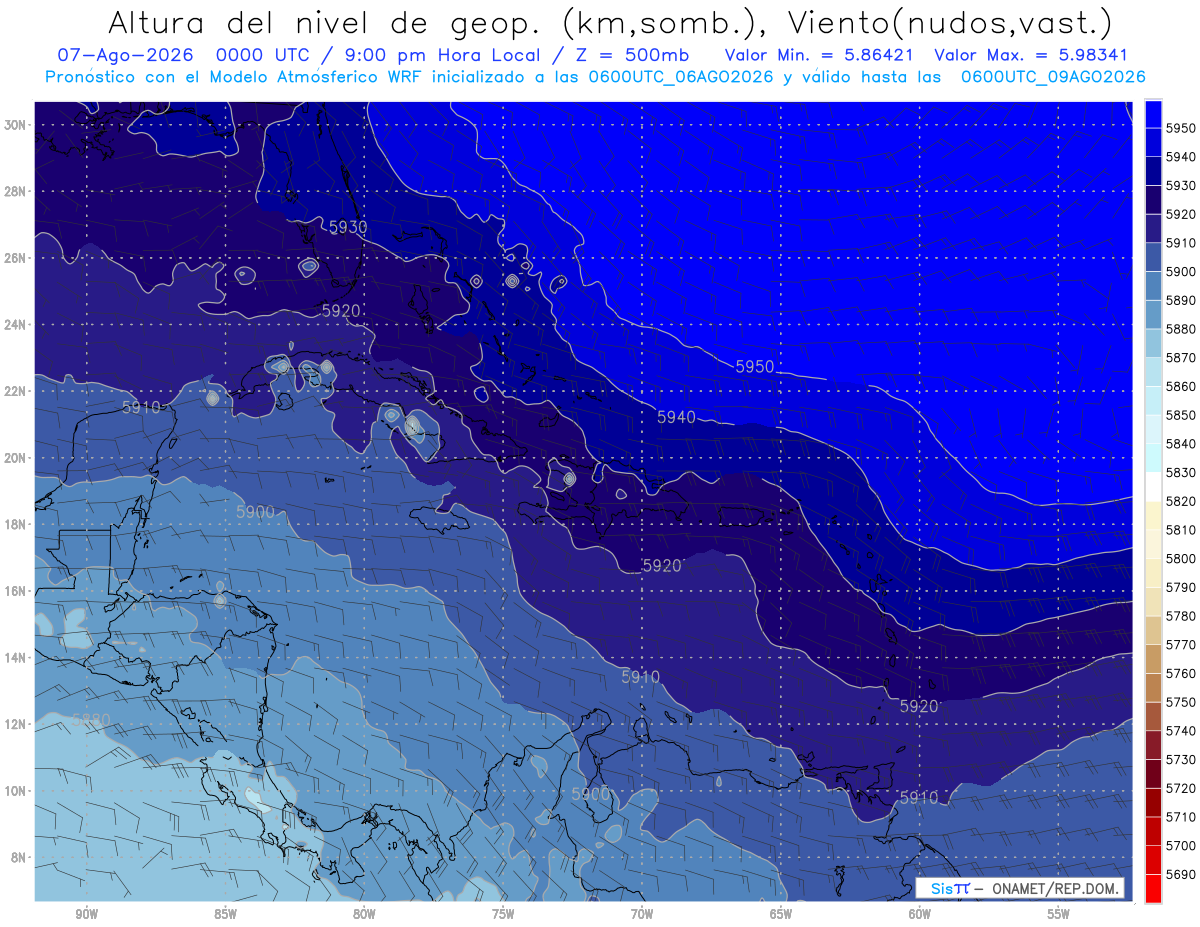
Task: Click the colorbar tick label 5780
Action: 1181,616
